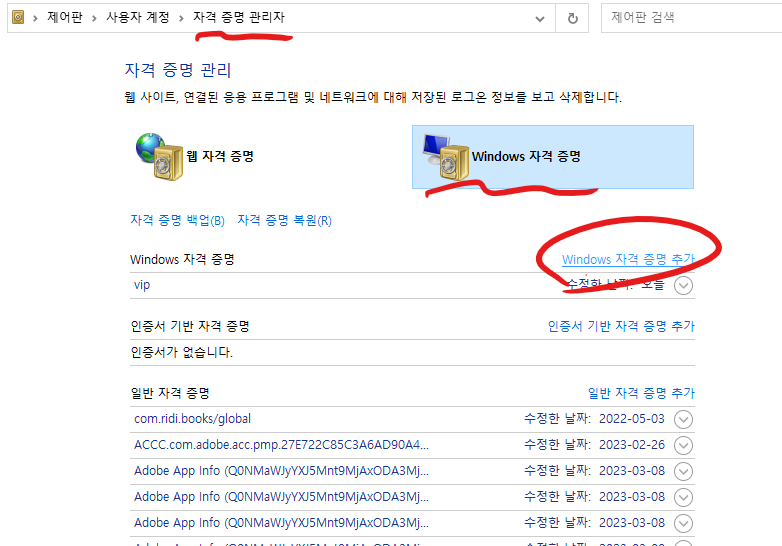Open the address bar history dropdown

click(x=540, y=19)
